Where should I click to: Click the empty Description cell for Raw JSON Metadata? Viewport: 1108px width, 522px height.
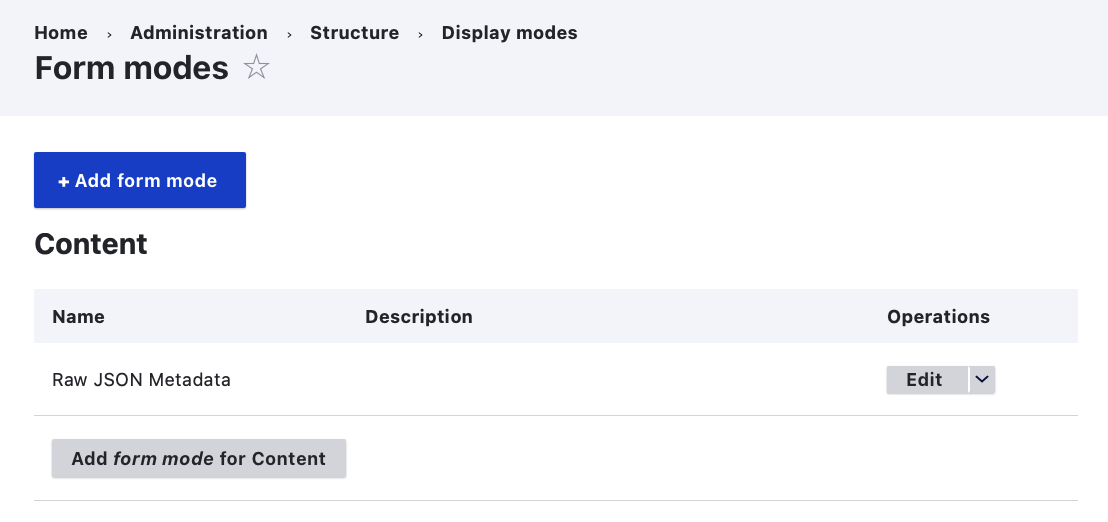click(x=600, y=380)
